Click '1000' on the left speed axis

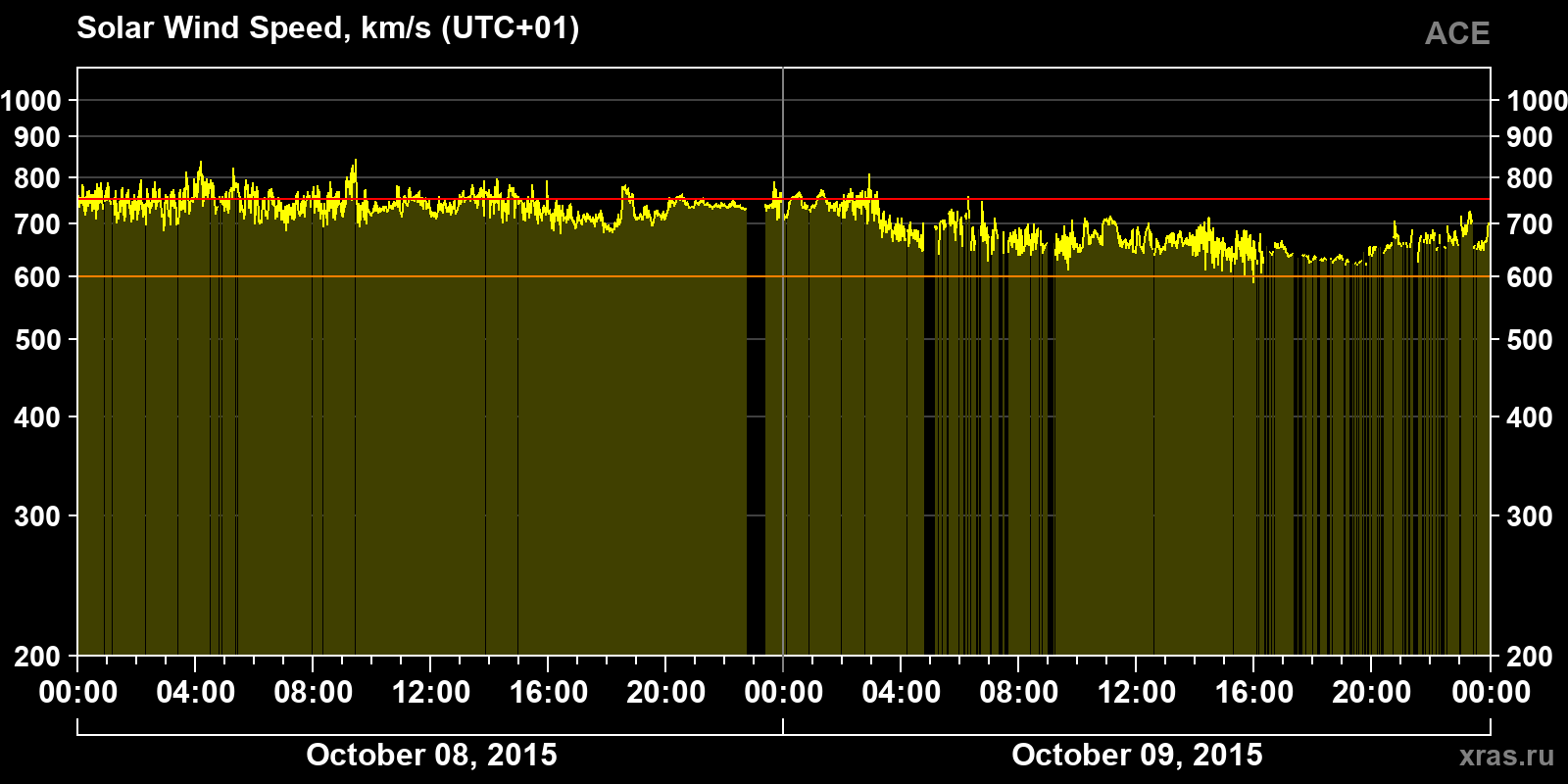30,100
